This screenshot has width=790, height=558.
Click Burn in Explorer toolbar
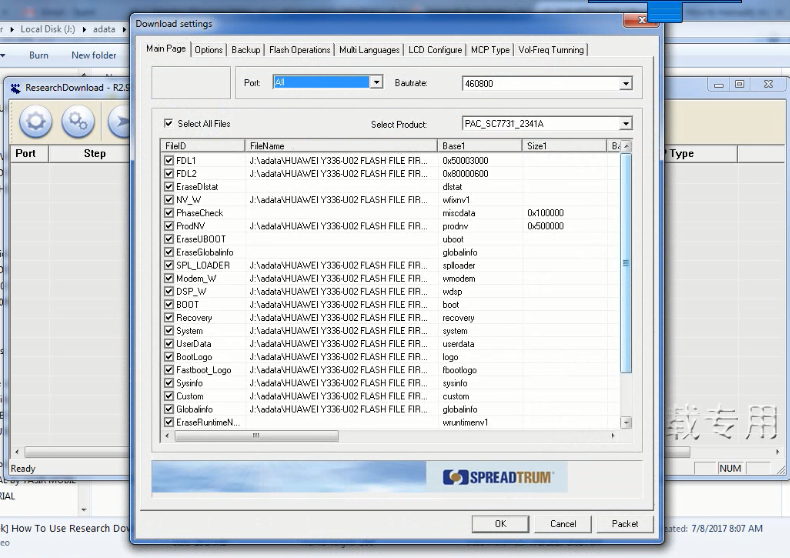click(x=39, y=55)
